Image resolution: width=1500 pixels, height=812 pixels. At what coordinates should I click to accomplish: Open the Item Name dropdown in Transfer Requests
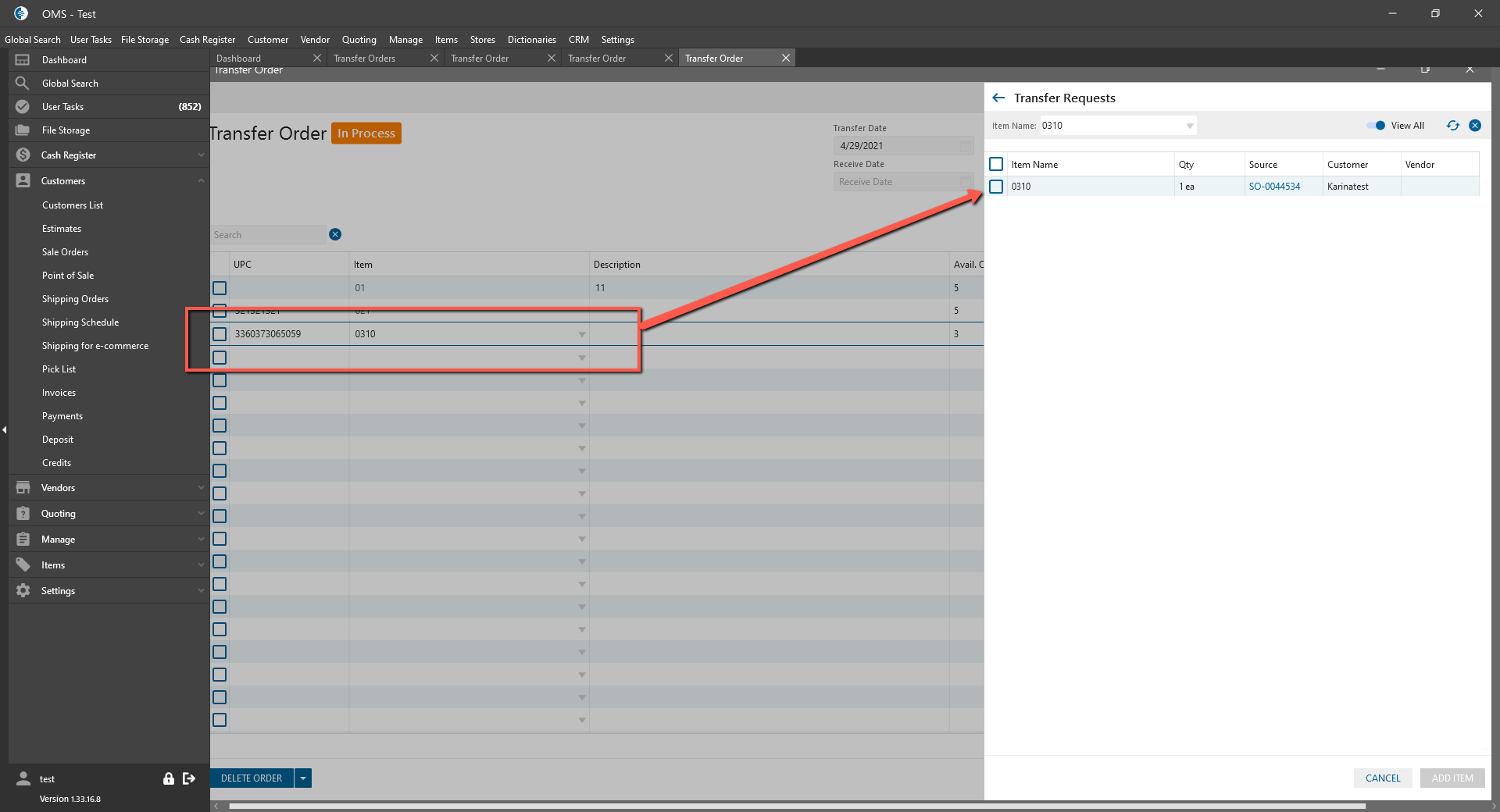point(1190,126)
